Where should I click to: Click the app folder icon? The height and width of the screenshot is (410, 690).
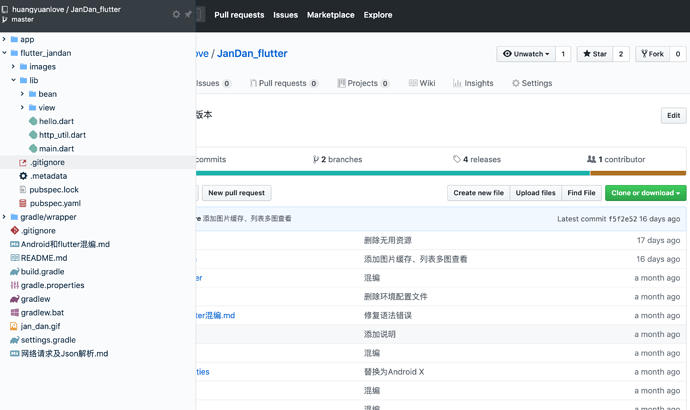[x=14, y=39]
